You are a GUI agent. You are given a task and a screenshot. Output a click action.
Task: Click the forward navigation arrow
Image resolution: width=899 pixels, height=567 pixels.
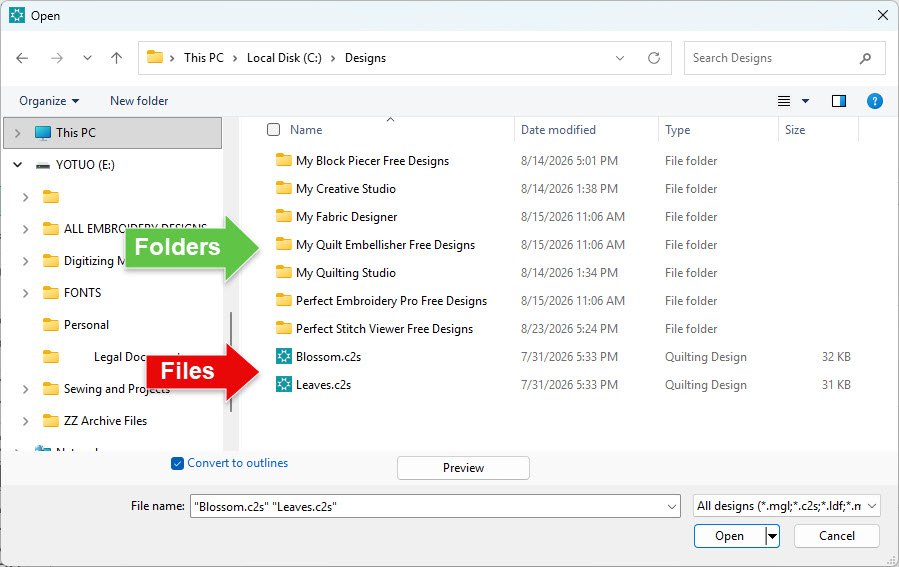pos(56,58)
